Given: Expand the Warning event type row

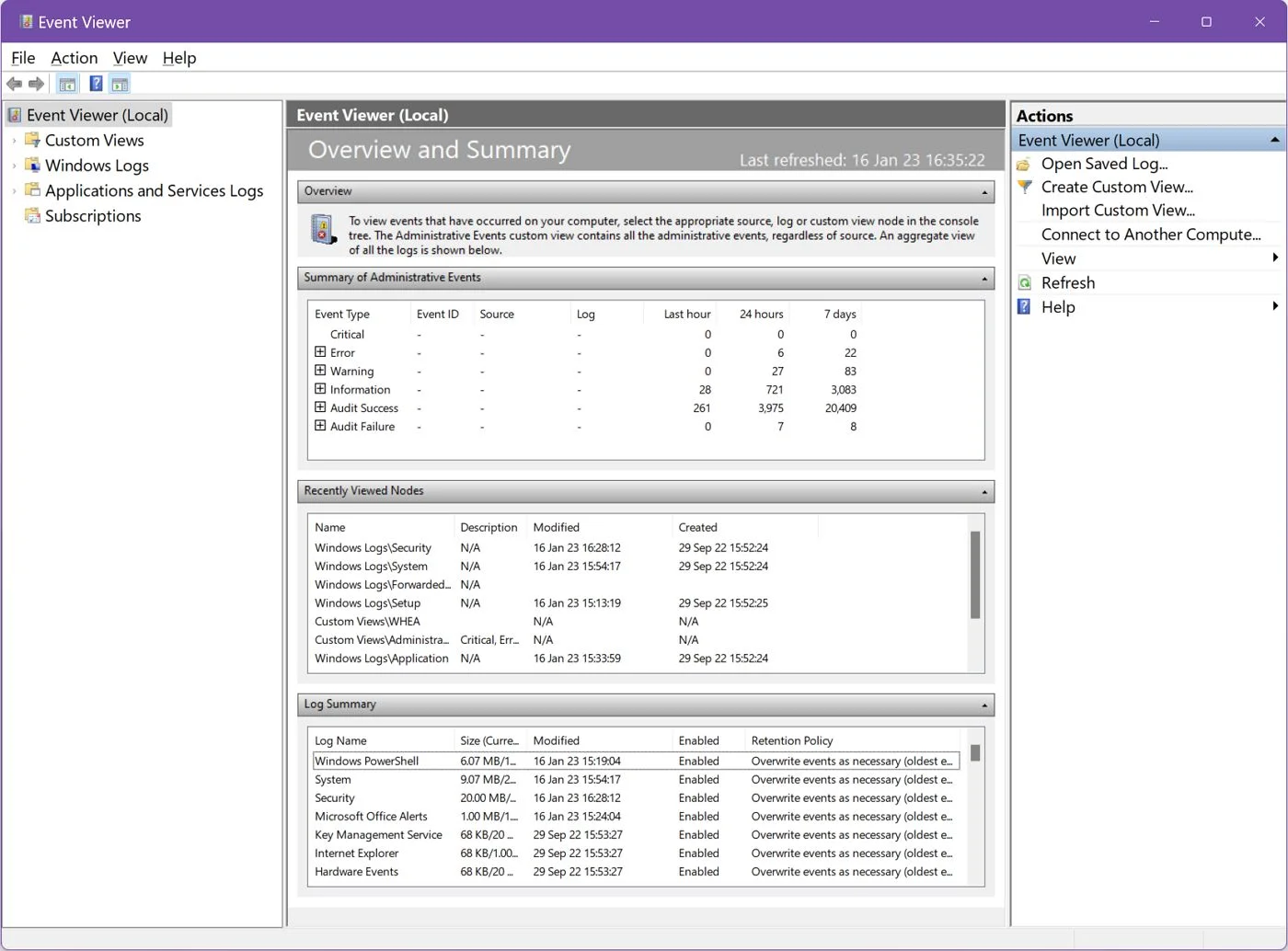Looking at the screenshot, I should [x=320, y=370].
